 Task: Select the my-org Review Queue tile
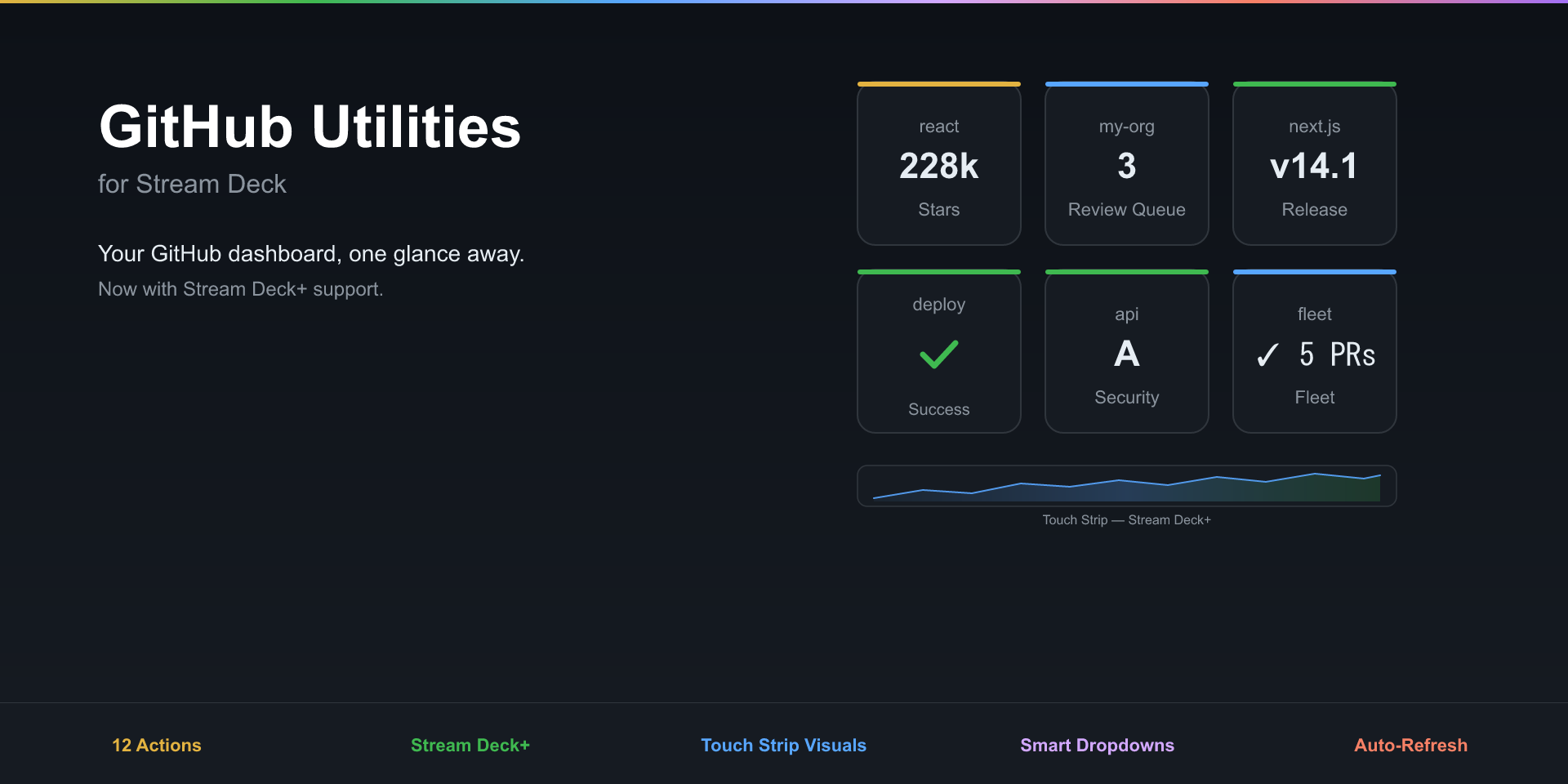coord(1127,163)
